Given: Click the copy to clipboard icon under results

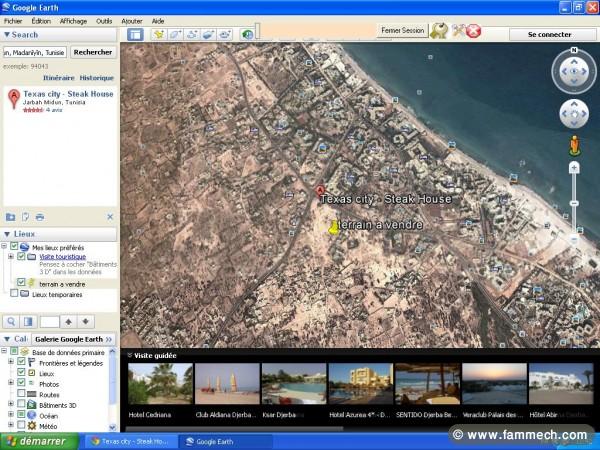Looking at the screenshot, I should point(25,217).
